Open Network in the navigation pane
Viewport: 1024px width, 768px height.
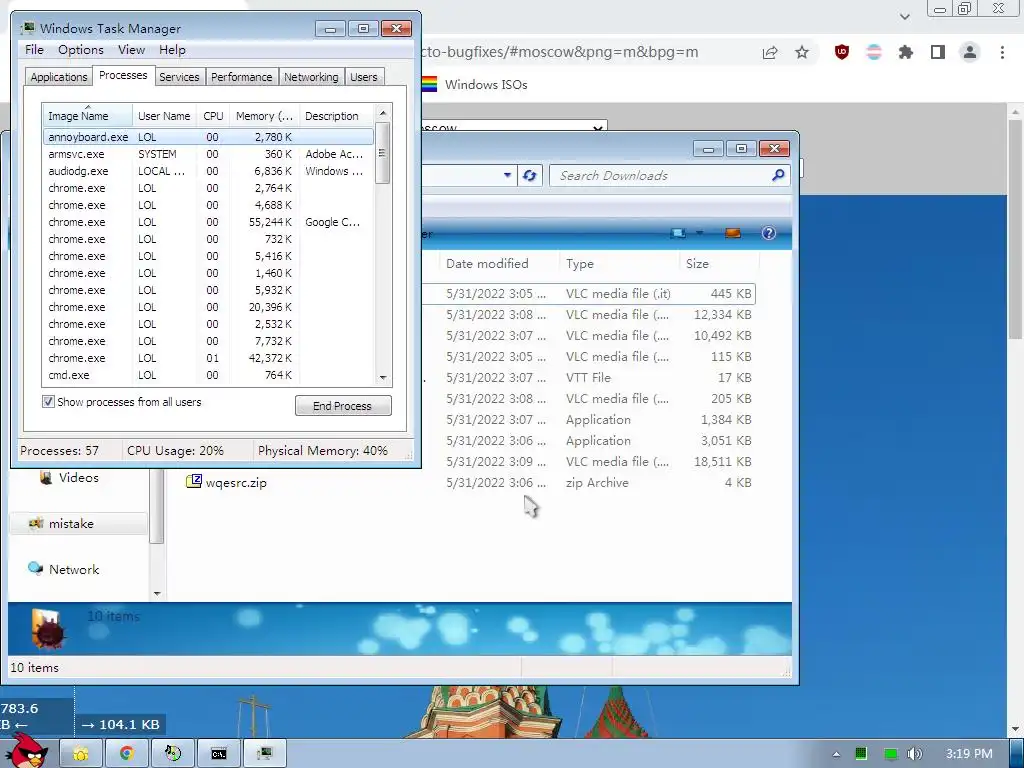click(x=63, y=569)
